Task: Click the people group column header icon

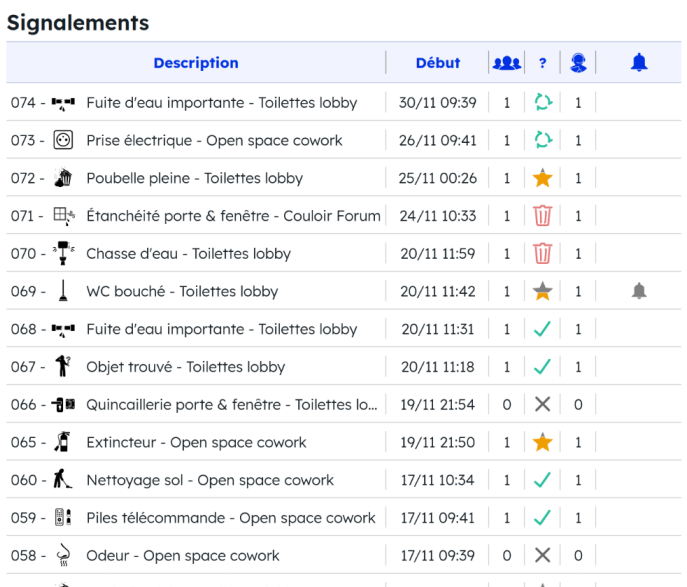Action: pos(506,63)
